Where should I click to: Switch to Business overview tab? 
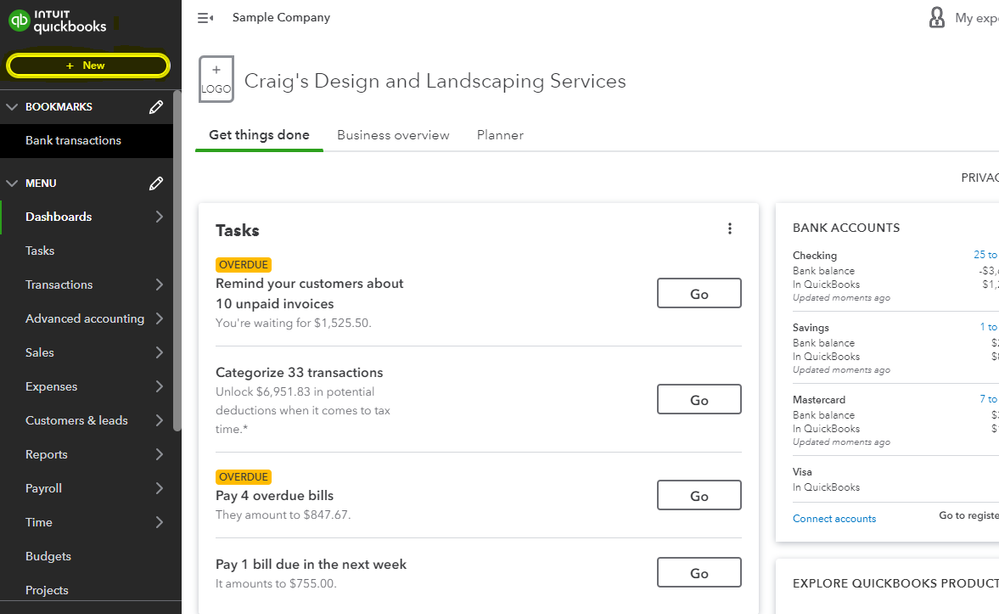coord(393,135)
